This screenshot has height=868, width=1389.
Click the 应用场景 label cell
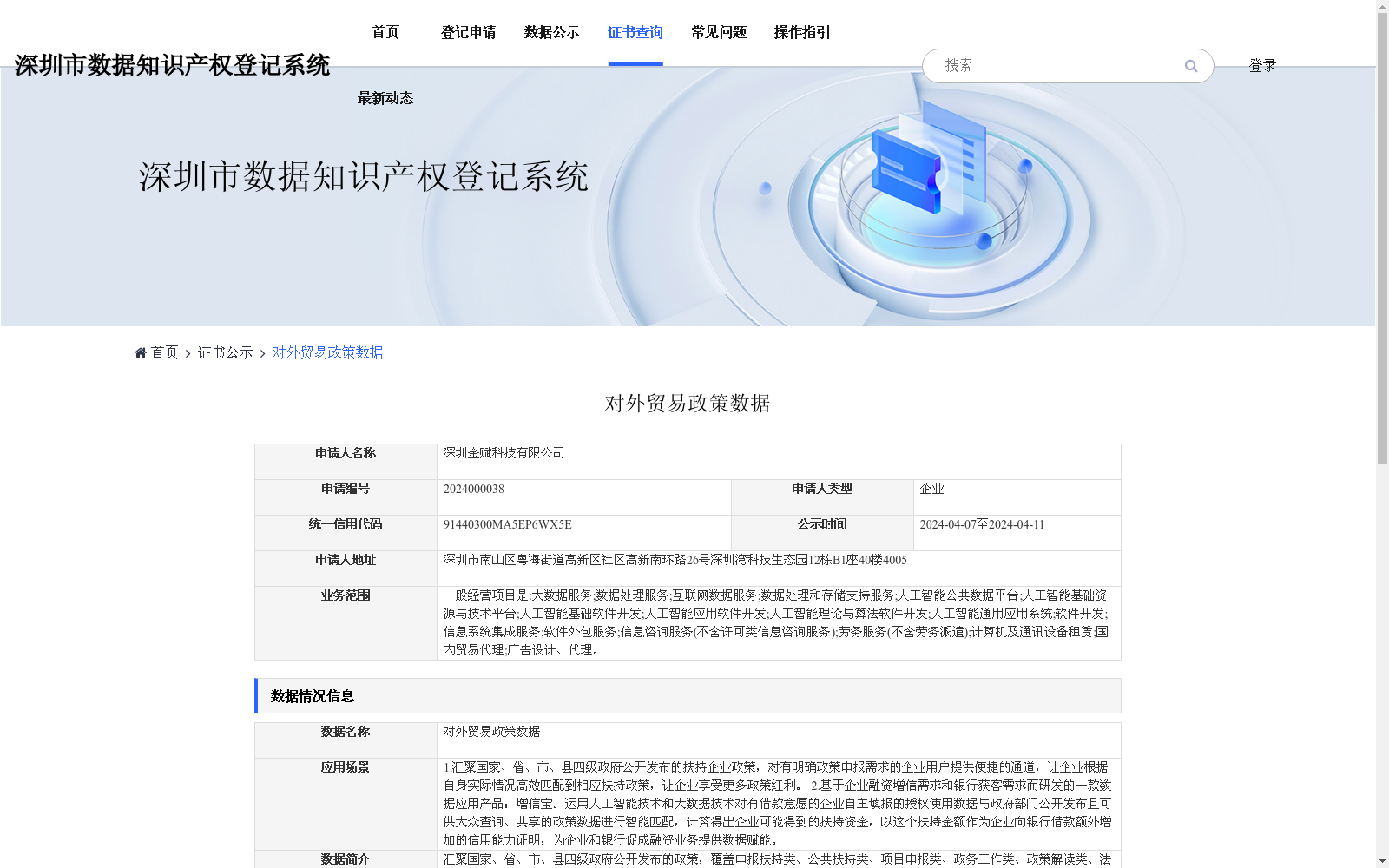[346, 804]
